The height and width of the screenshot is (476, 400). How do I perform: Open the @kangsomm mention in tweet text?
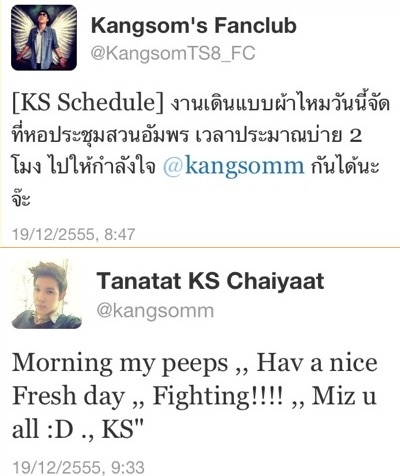(x=234, y=166)
